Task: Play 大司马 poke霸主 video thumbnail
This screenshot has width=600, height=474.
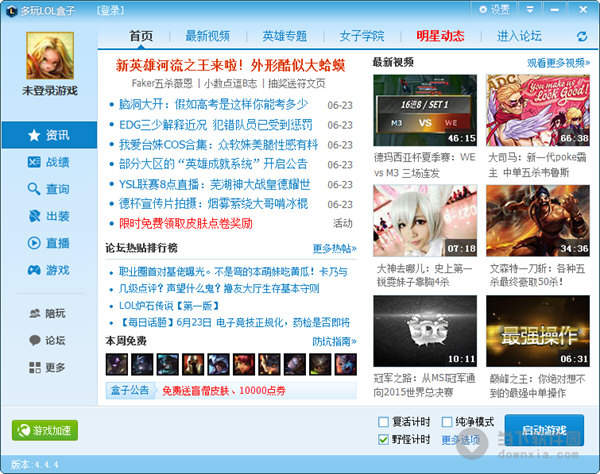Action: point(538,110)
